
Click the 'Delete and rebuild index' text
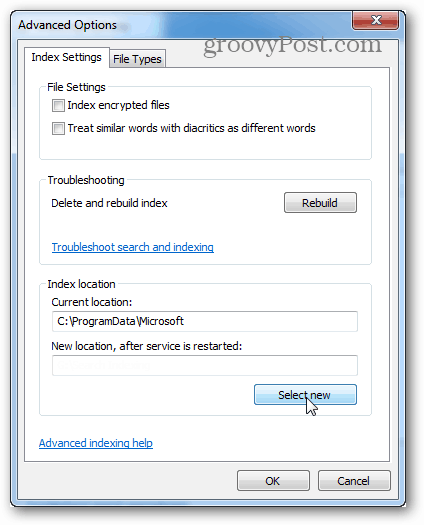pyautogui.click(x=109, y=203)
